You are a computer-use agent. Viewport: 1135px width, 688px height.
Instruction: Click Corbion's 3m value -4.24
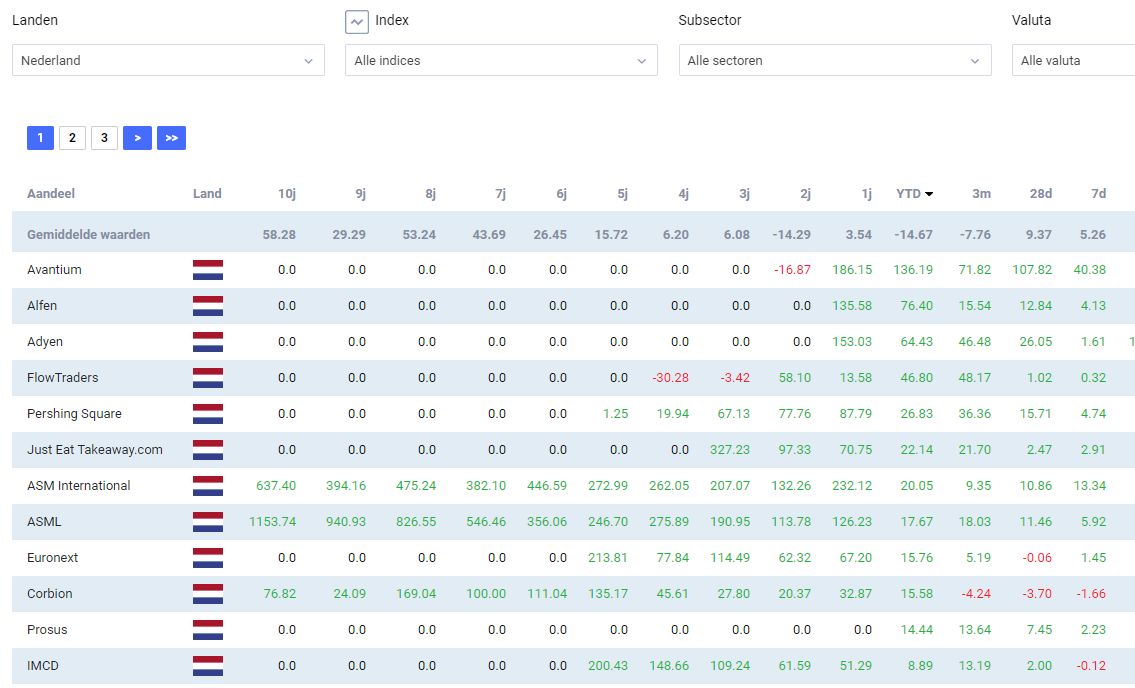coord(976,593)
